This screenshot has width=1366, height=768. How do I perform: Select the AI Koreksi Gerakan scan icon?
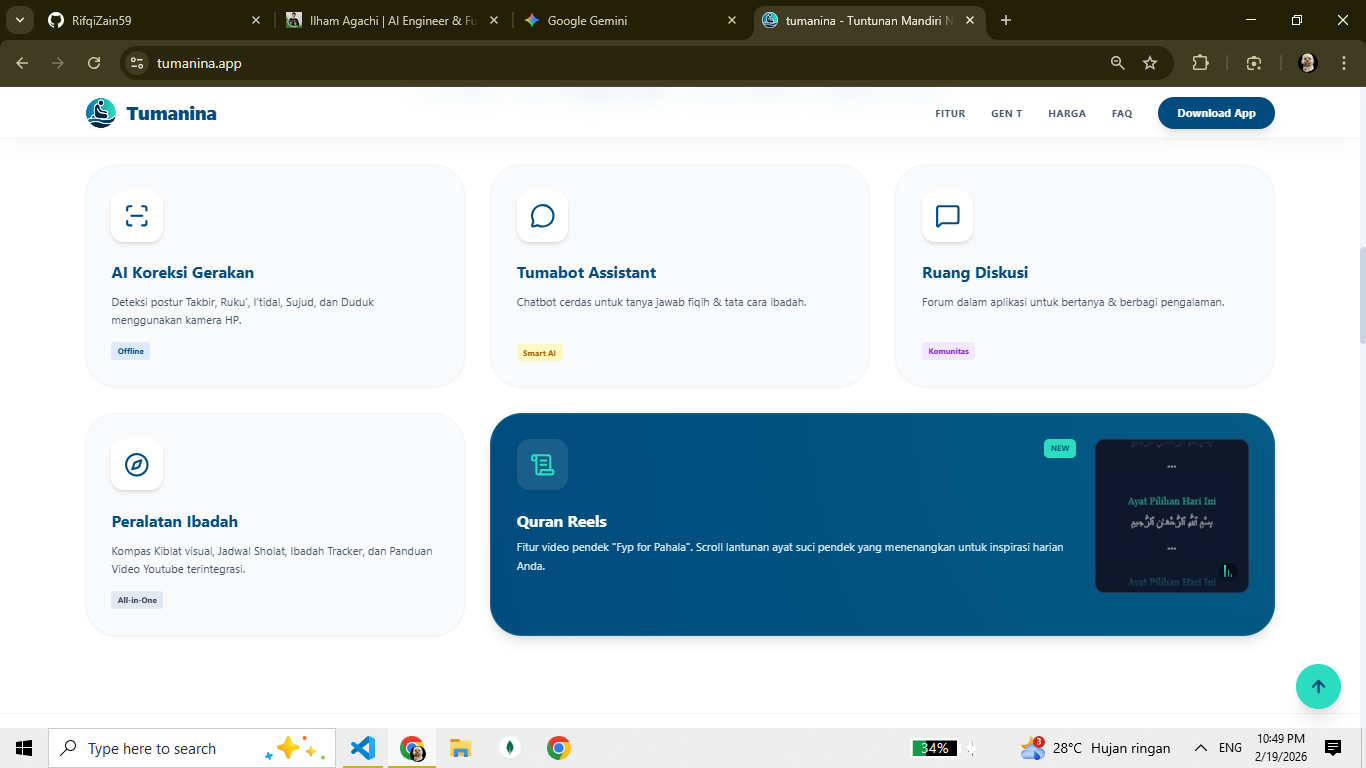[x=136, y=216]
